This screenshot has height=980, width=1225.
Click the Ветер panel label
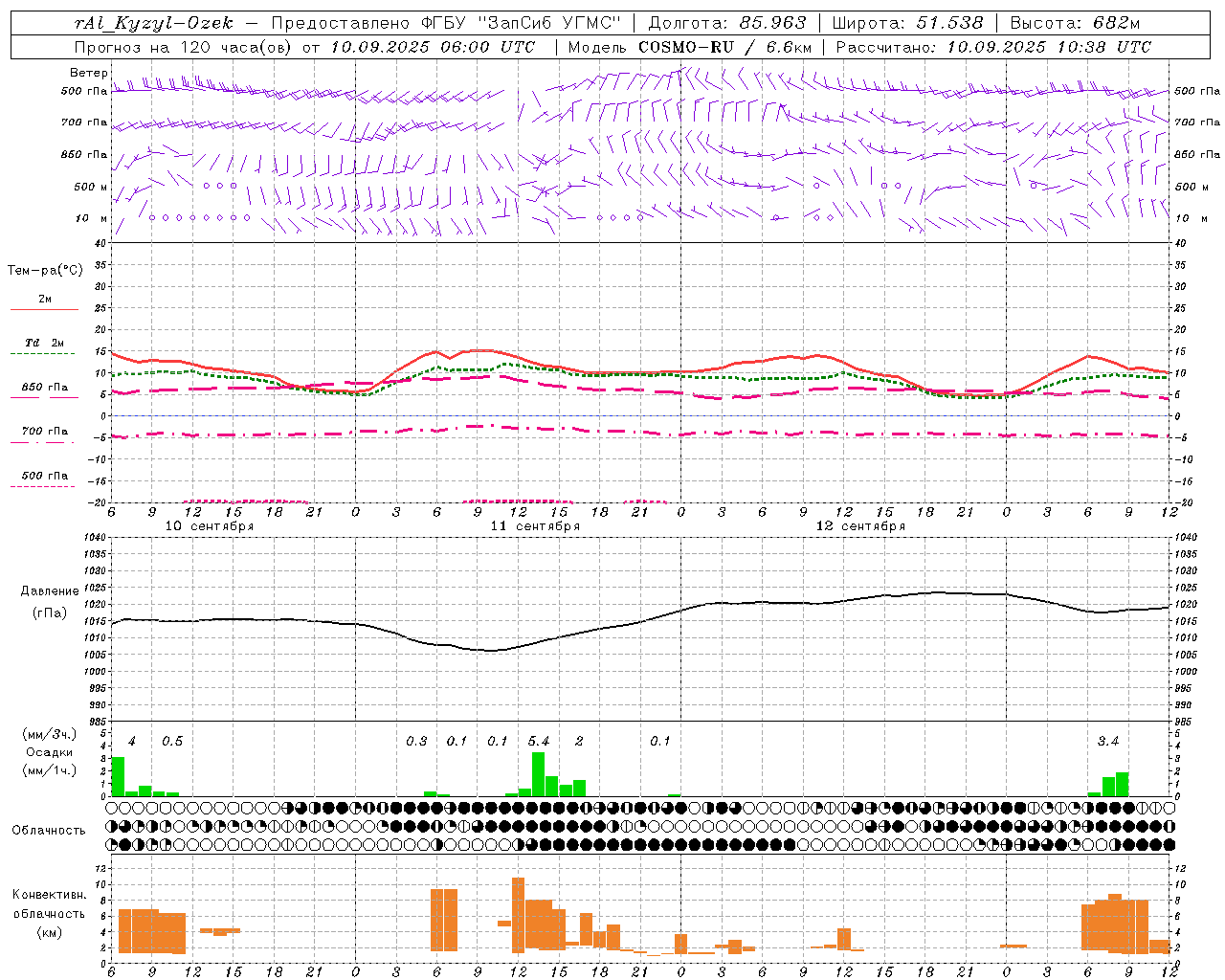click(x=89, y=73)
